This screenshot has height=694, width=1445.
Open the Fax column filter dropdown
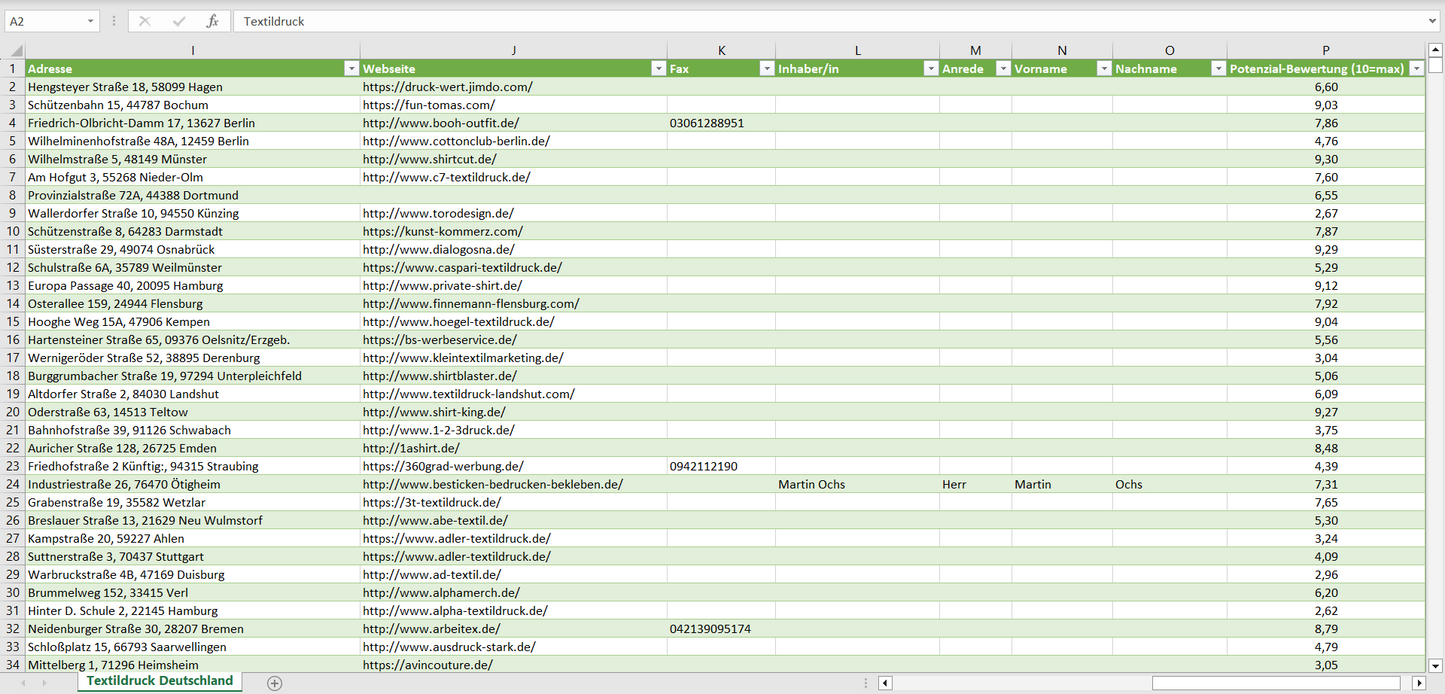tap(766, 69)
